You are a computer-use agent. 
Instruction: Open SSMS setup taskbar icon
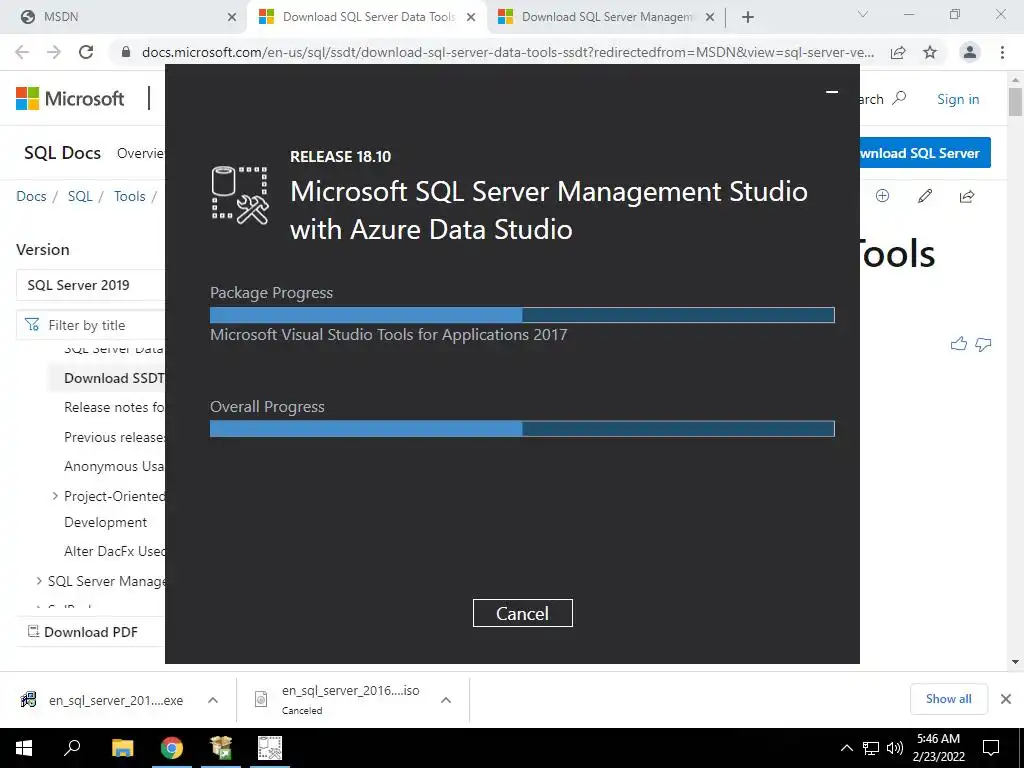pos(270,748)
